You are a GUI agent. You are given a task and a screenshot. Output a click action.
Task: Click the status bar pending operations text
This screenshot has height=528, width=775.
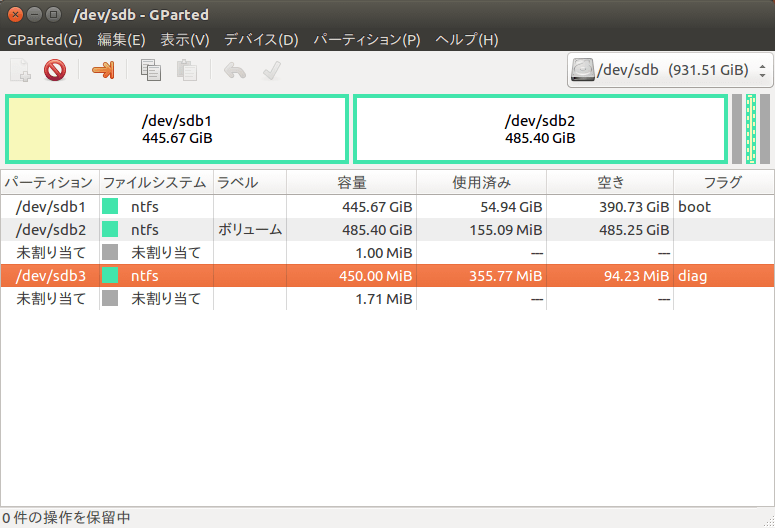tap(66, 518)
